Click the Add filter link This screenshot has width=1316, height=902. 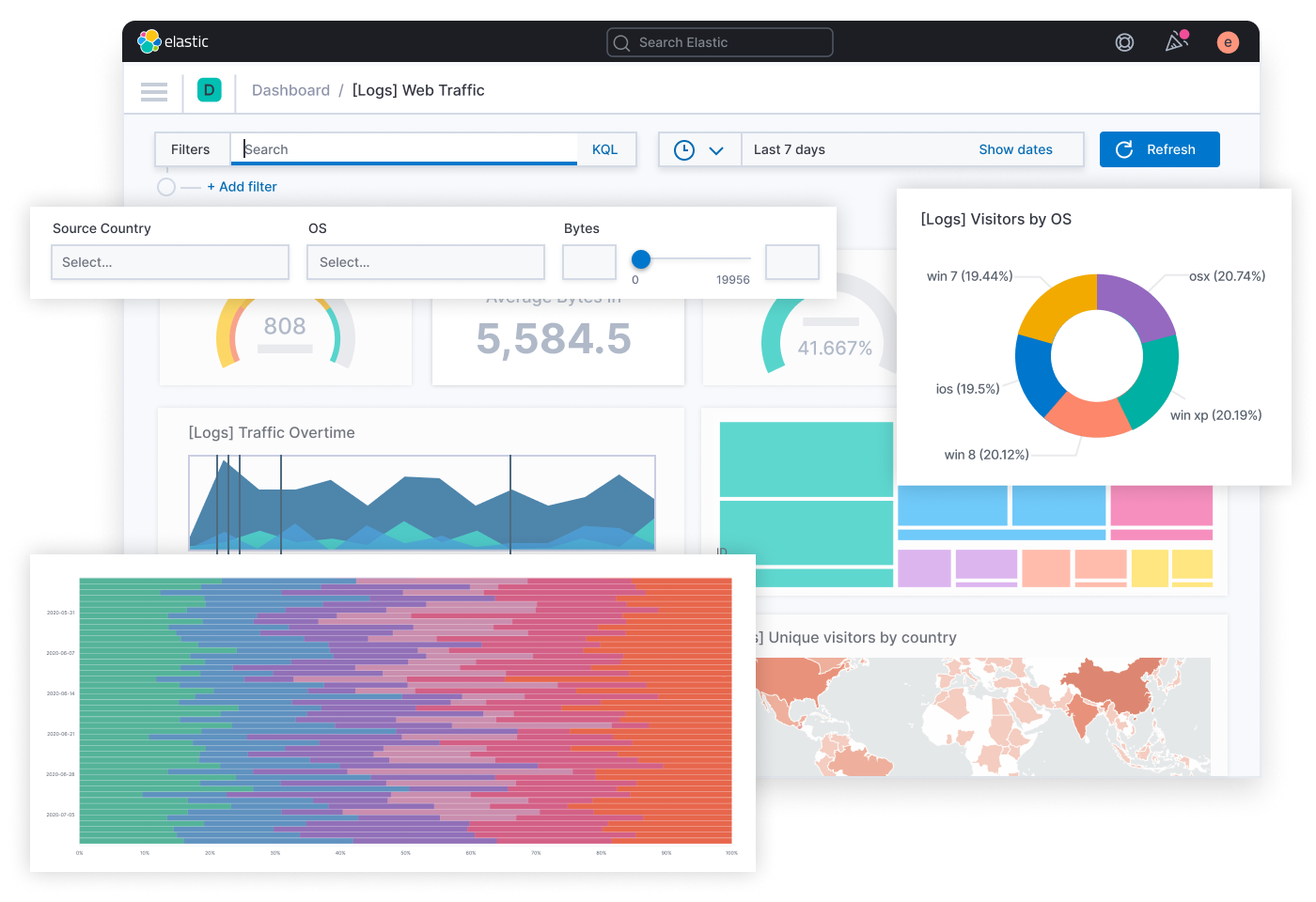242,186
